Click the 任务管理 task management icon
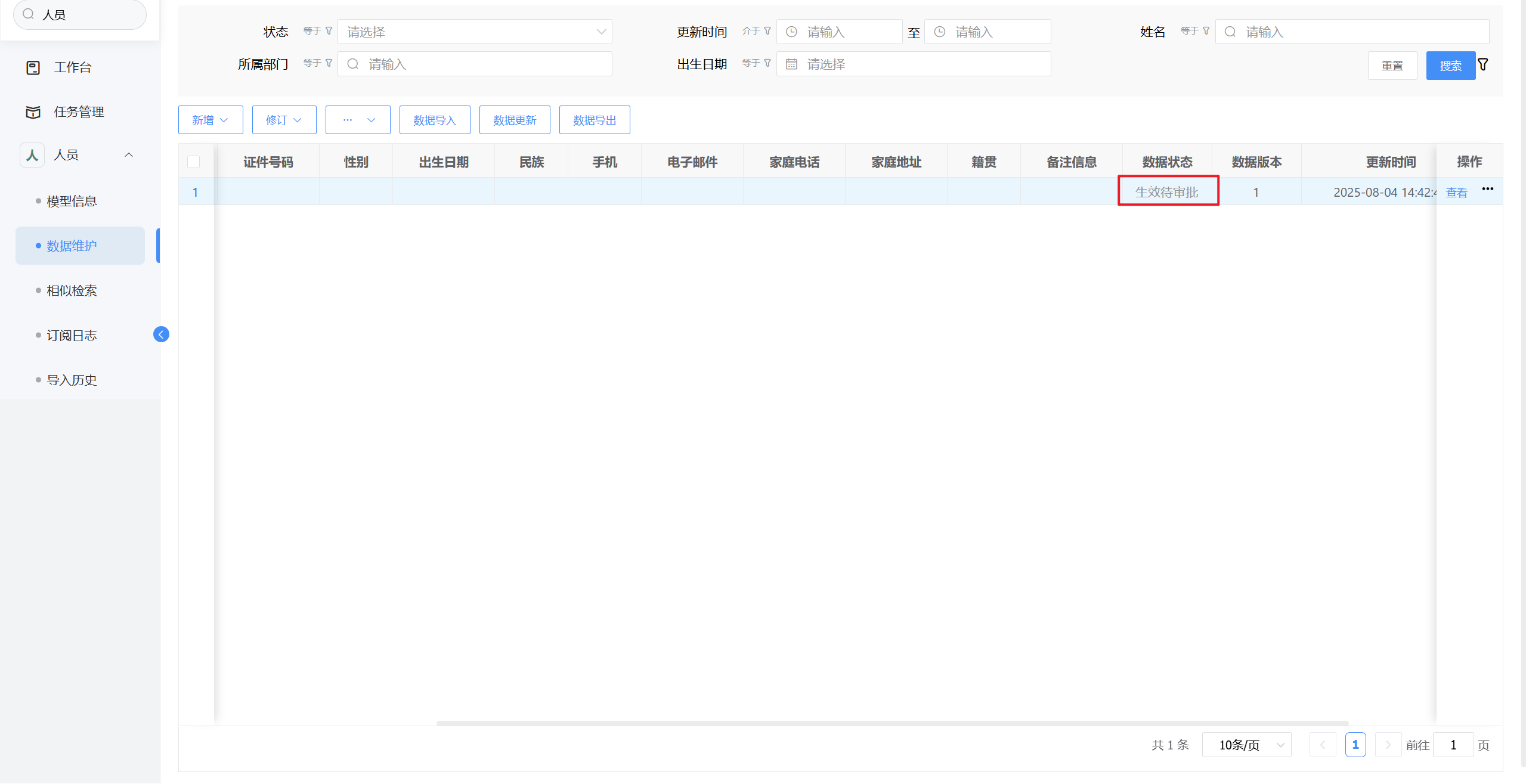 coord(33,112)
